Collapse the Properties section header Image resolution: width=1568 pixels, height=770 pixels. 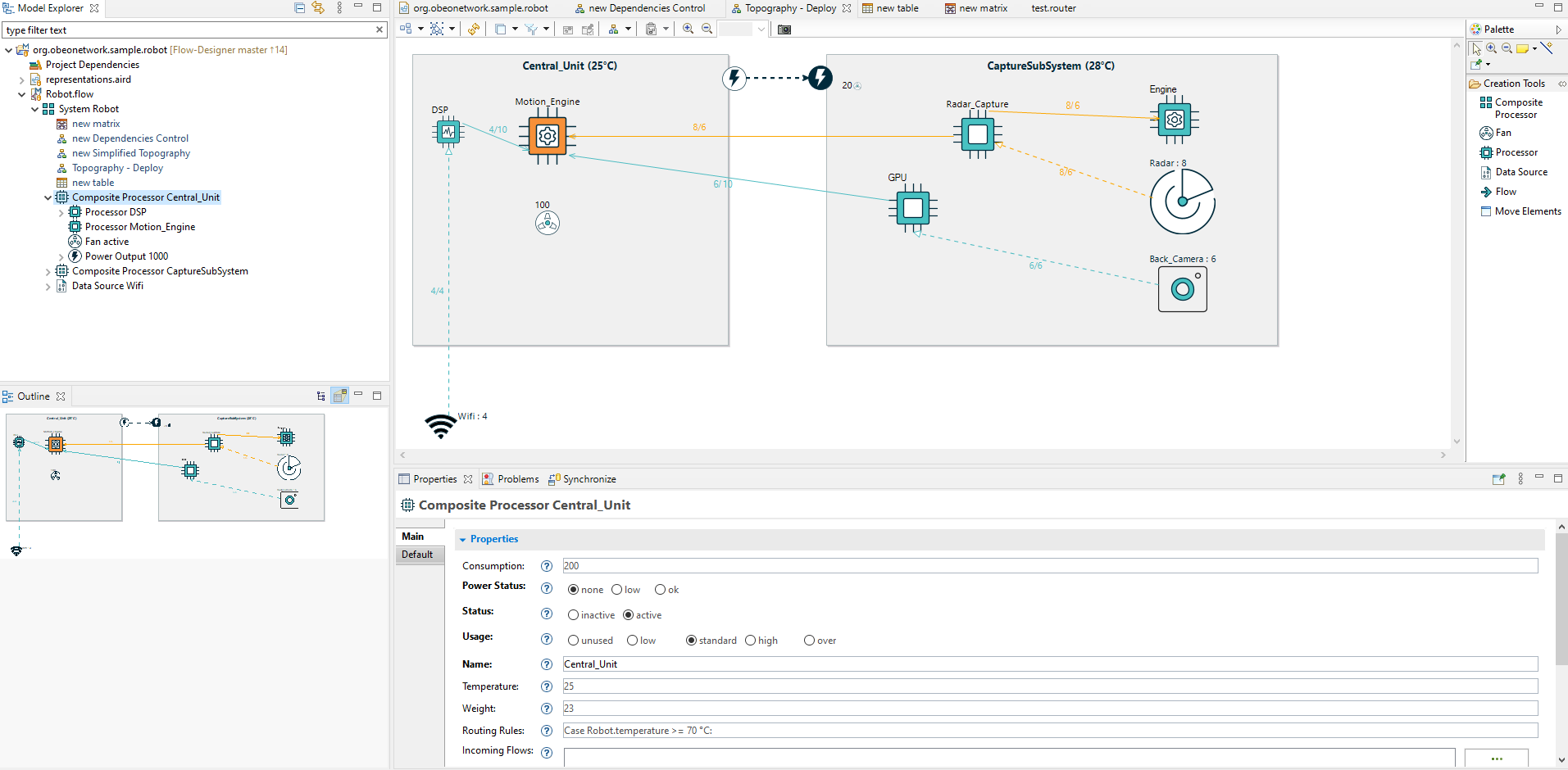coord(1000,539)
